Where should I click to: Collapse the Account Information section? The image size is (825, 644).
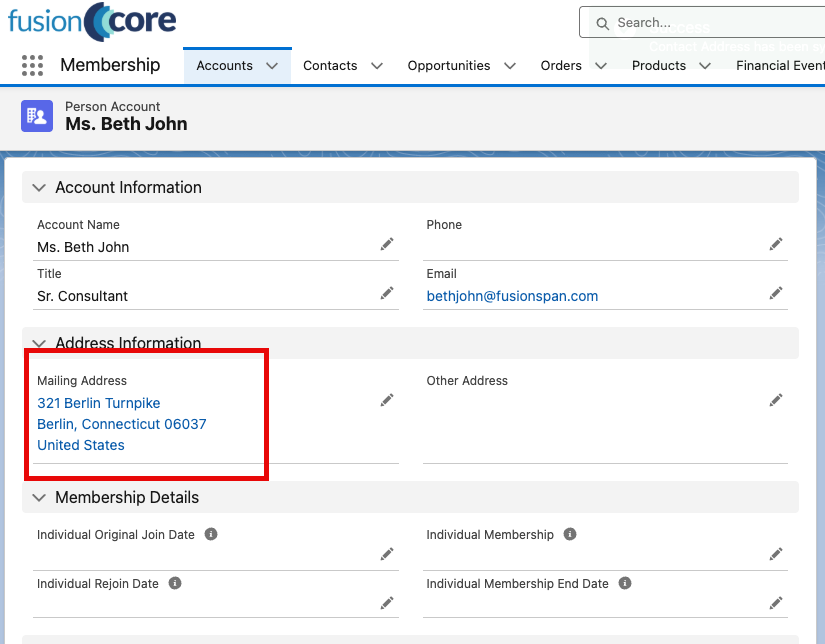(x=39, y=188)
